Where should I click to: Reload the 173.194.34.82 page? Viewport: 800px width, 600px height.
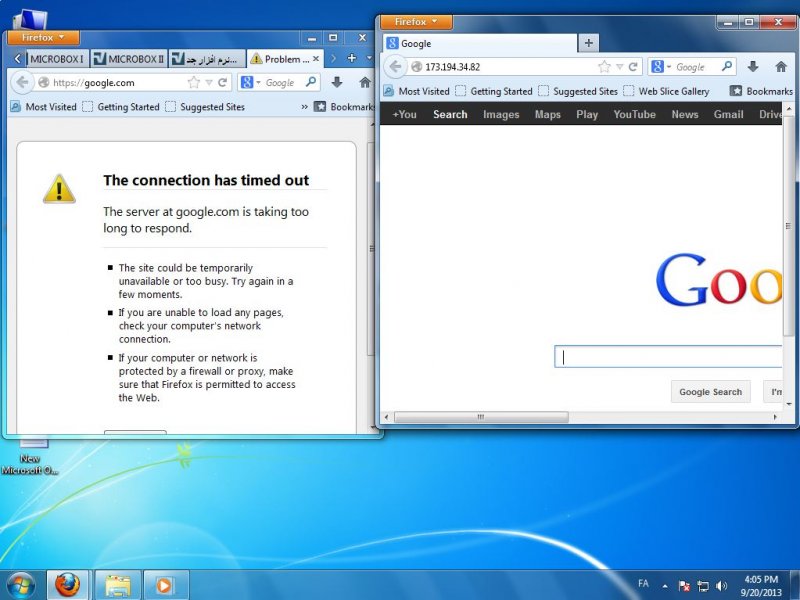point(633,67)
